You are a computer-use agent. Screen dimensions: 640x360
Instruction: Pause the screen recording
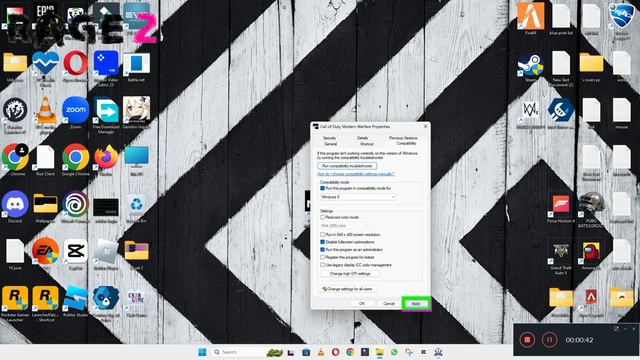pos(549,340)
